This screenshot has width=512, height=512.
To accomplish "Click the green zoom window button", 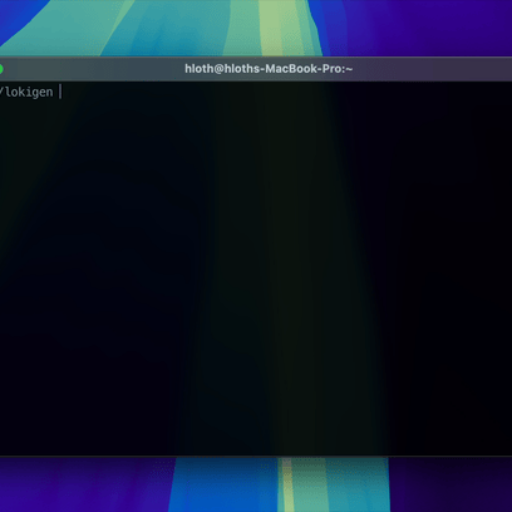I will click(x=1, y=69).
